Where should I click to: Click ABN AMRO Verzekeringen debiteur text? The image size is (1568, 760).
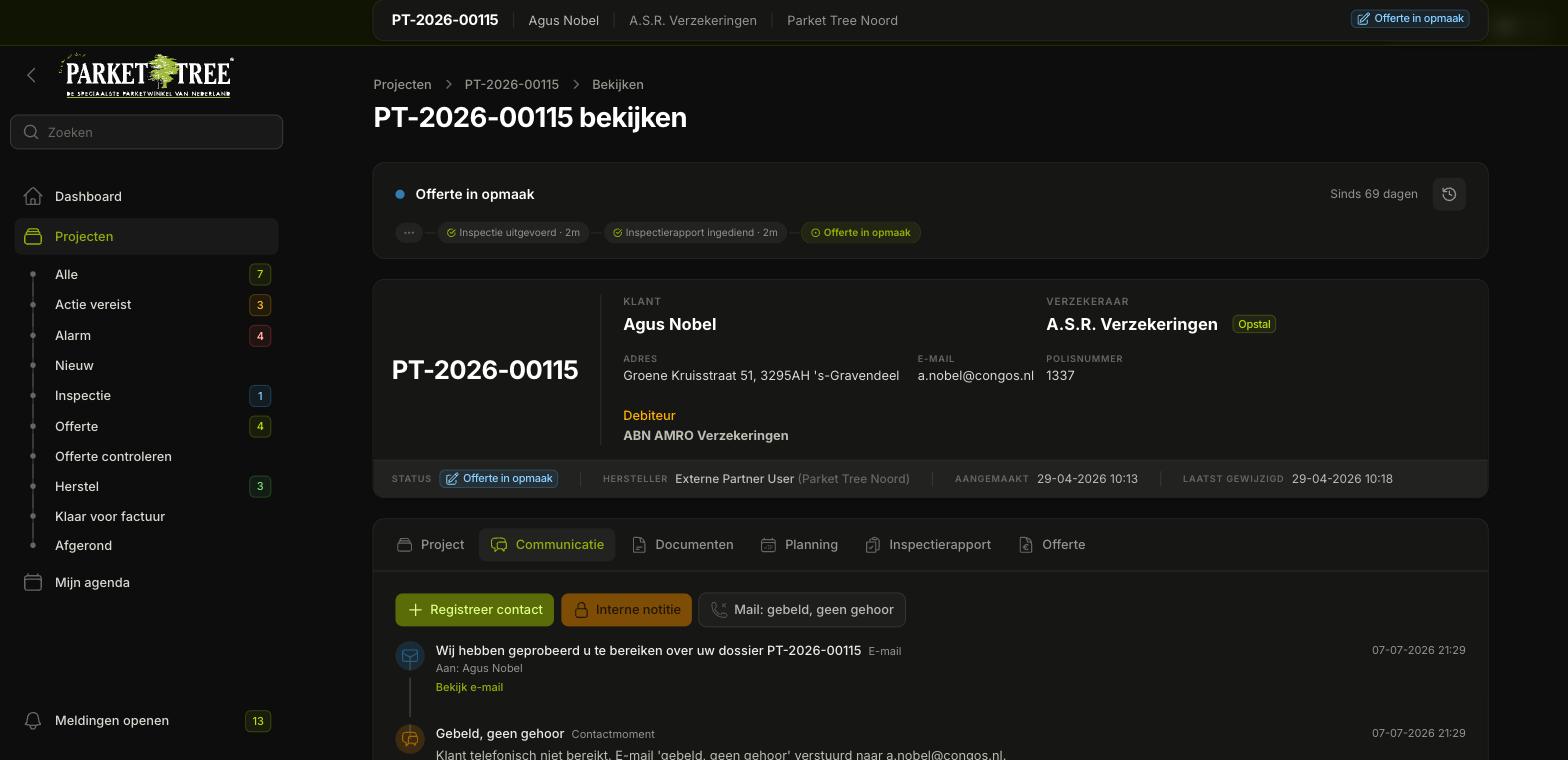(x=706, y=435)
